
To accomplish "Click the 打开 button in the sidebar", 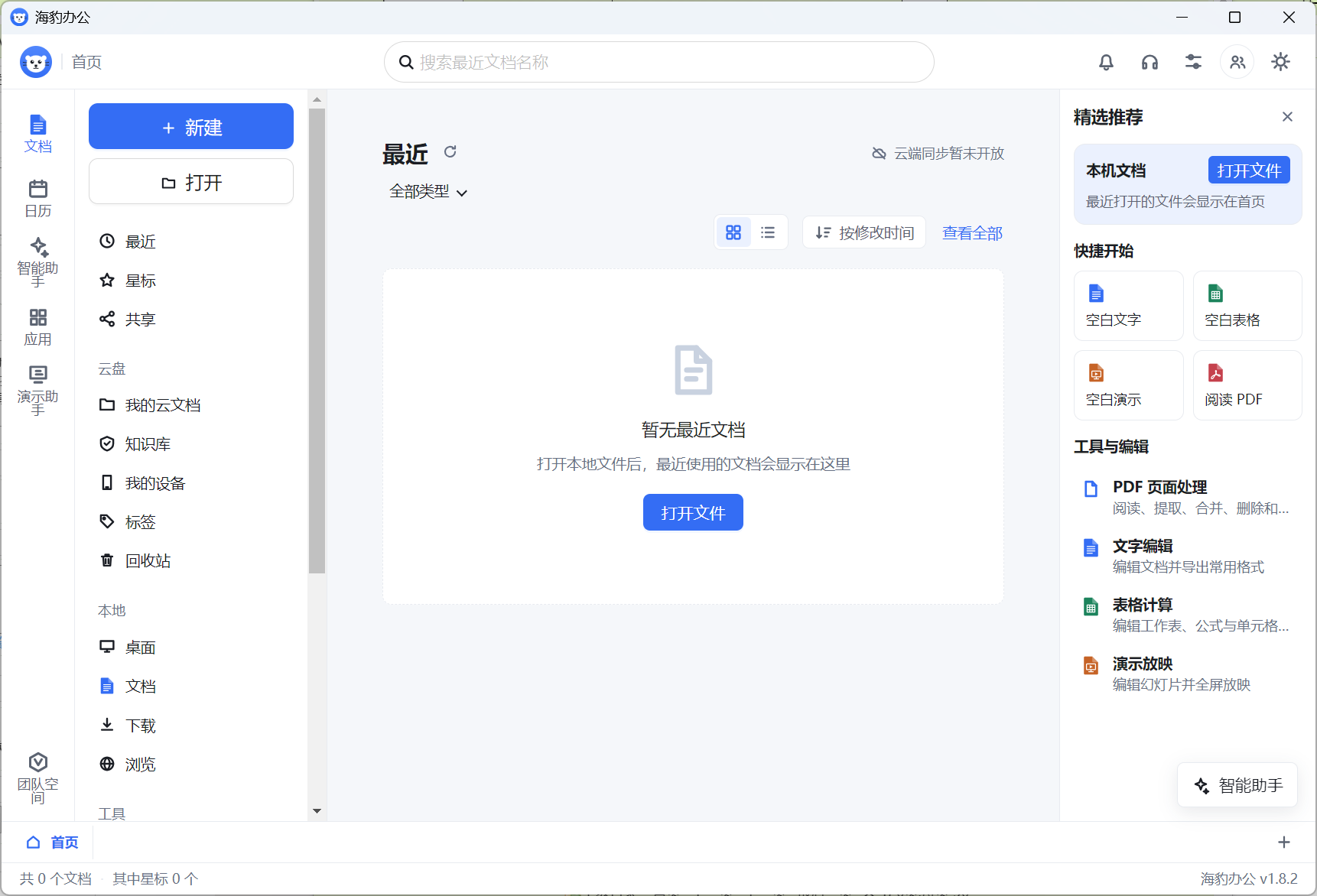I will pos(191,182).
